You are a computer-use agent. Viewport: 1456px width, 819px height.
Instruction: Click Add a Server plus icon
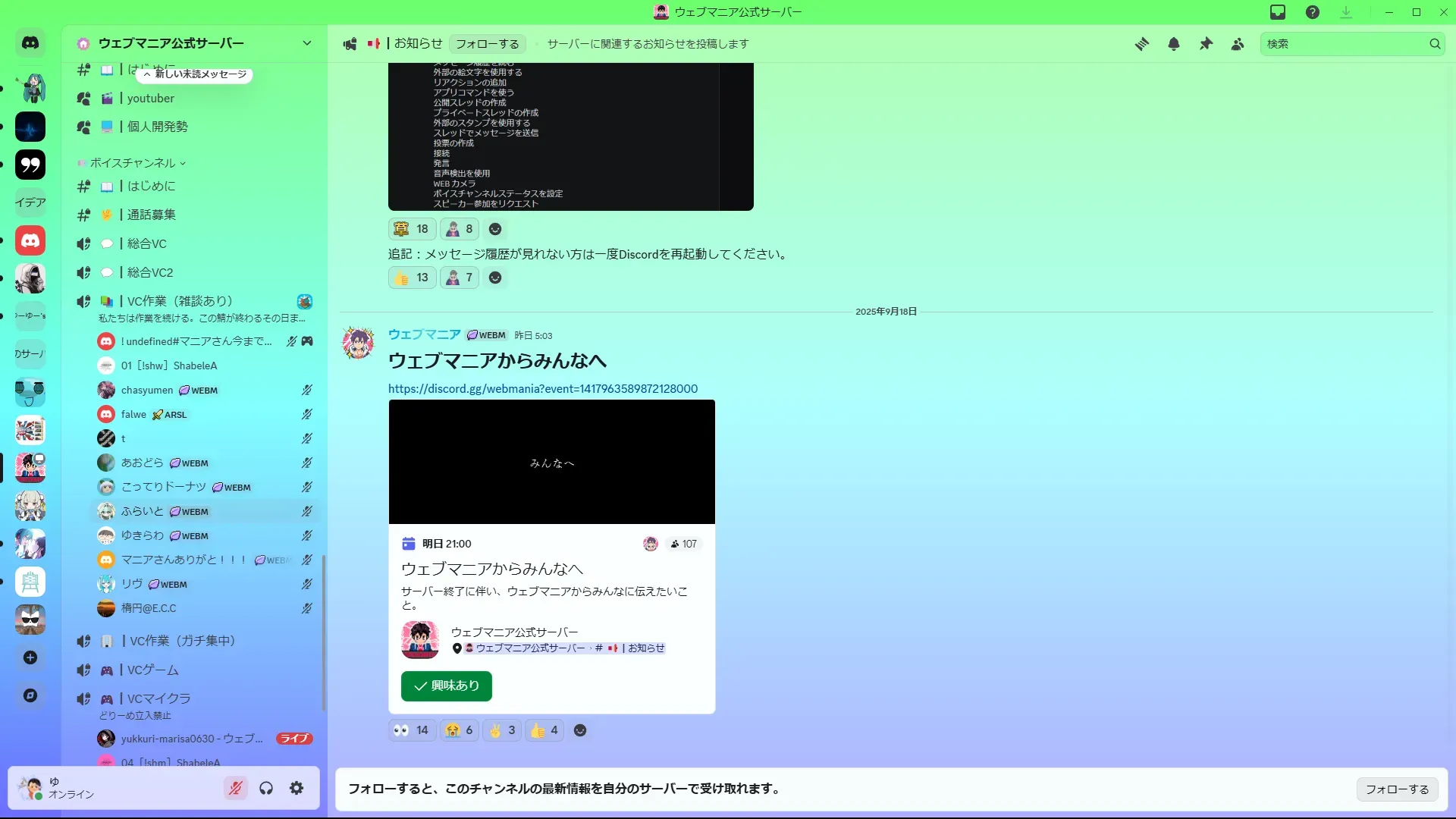pyautogui.click(x=30, y=657)
